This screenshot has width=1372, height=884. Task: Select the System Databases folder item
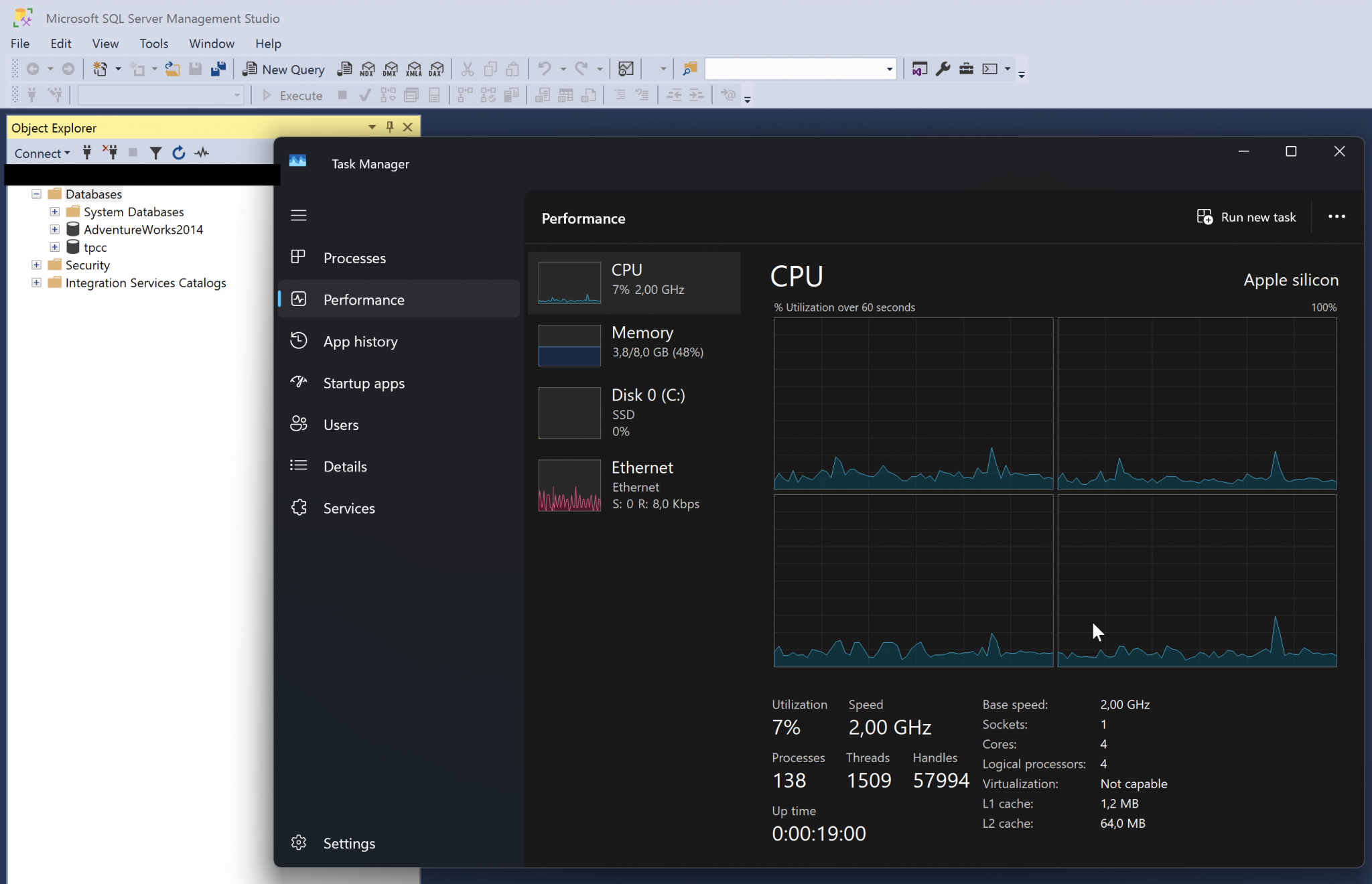coord(133,212)
